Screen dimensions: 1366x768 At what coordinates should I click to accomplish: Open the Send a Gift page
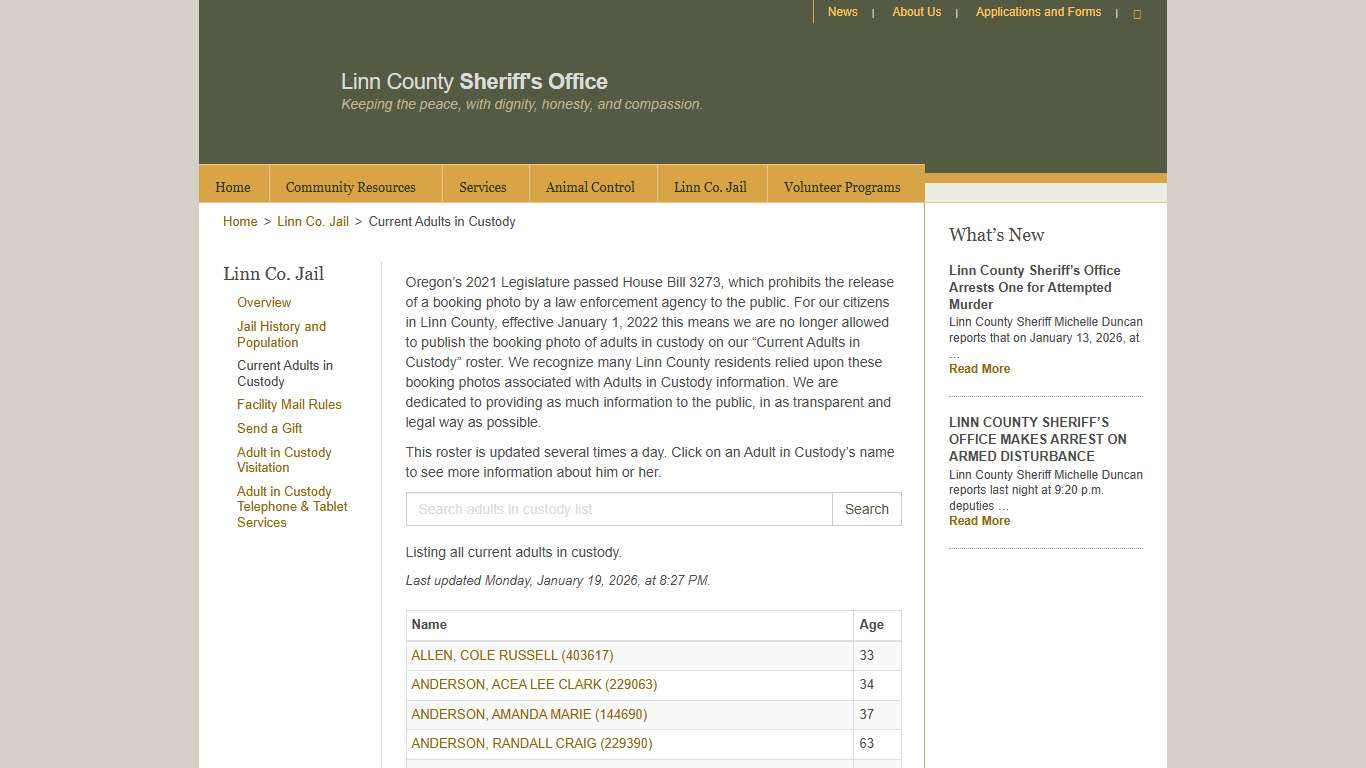269,428
